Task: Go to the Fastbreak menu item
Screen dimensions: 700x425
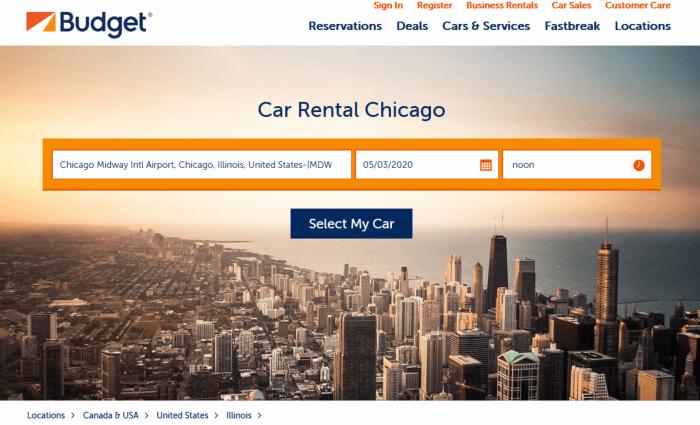Action: [572, 26]
